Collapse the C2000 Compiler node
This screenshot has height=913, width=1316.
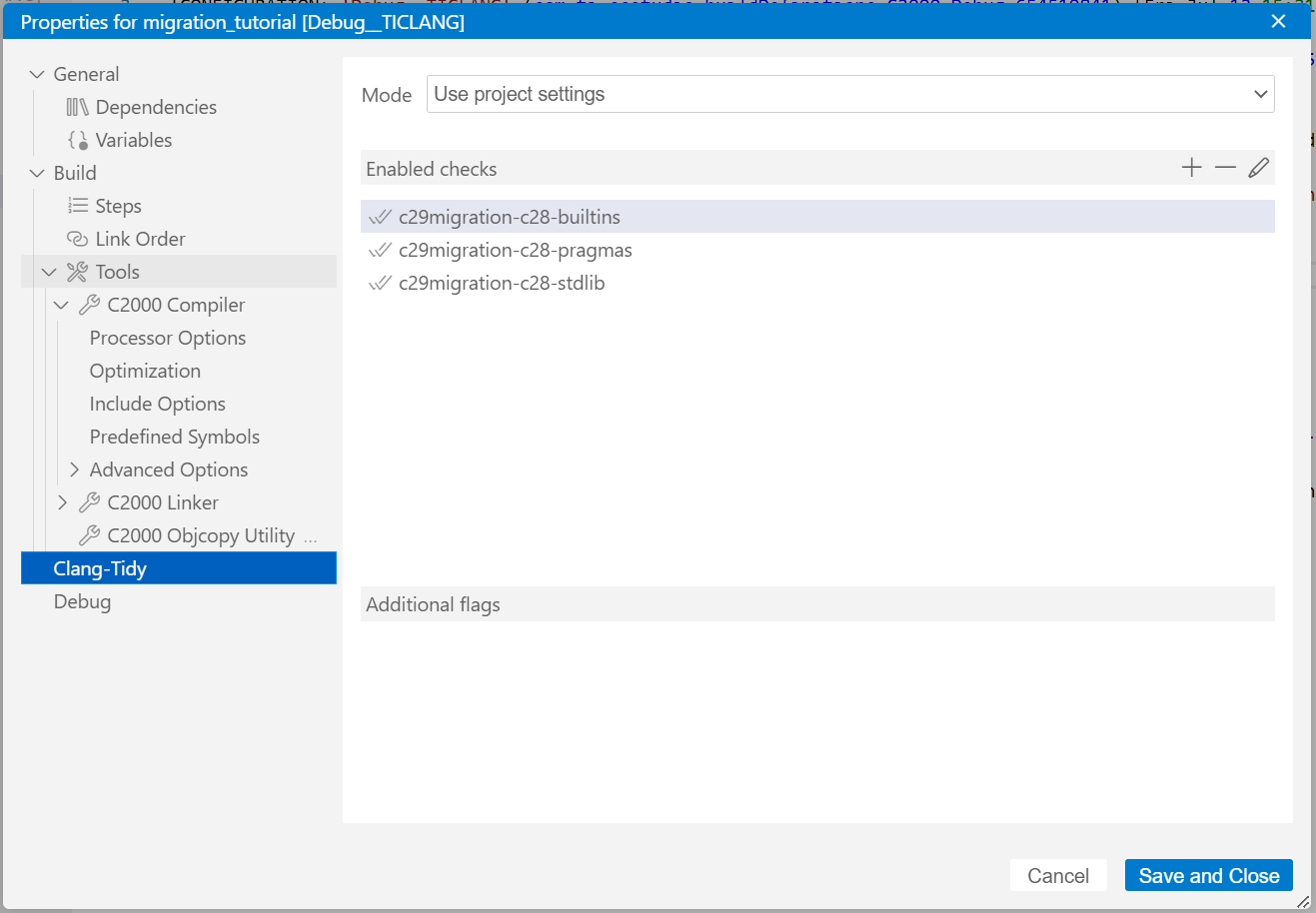tap(62, 305)
